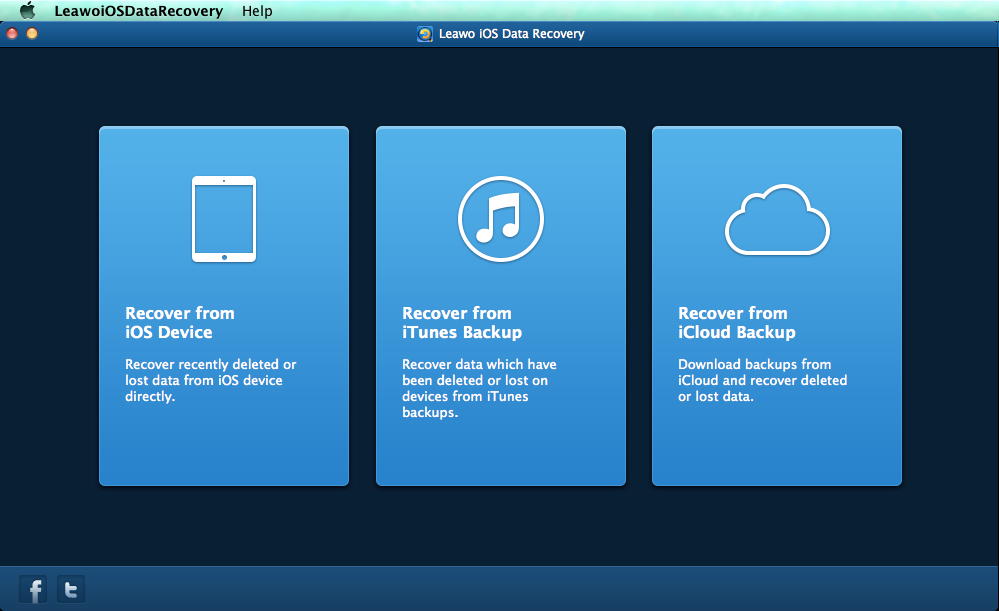Viewport: 999px width, 611px height.
Task: Minimize the window with the orange button
Action: (32, 34)
